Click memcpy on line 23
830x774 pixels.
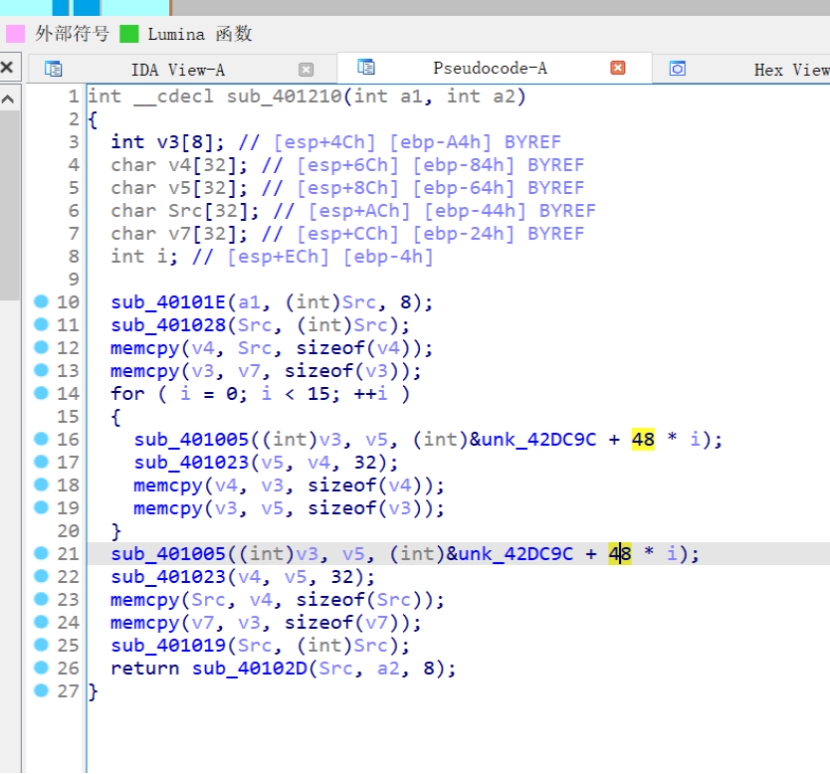145,600
